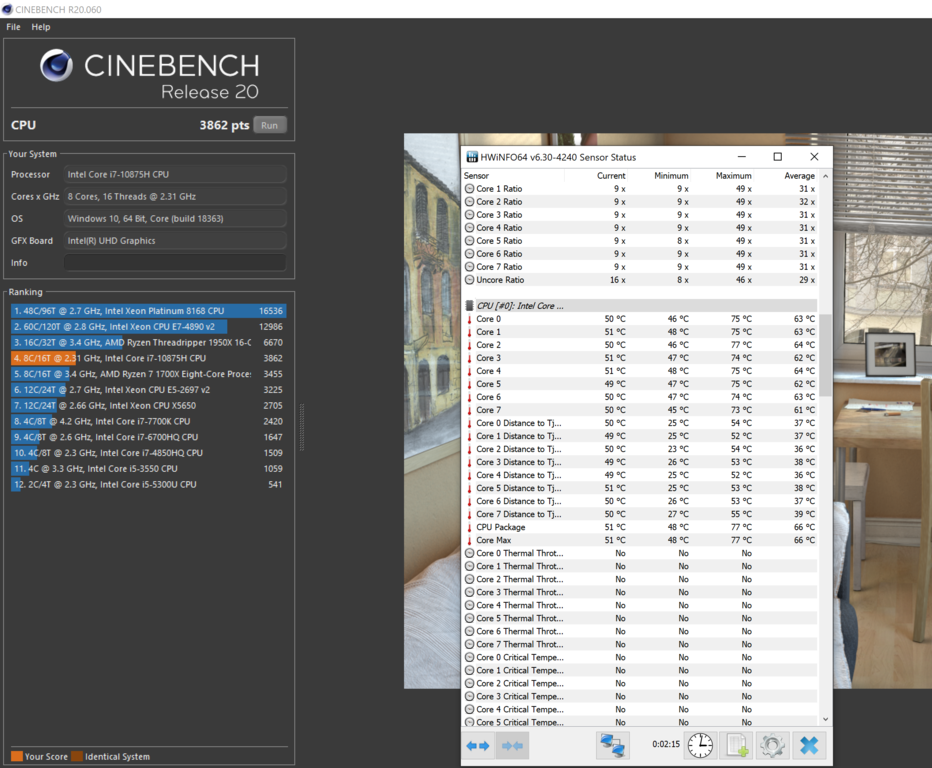
Task: Select the Core 2 Ratio sensor row
Action: (641, 202)
